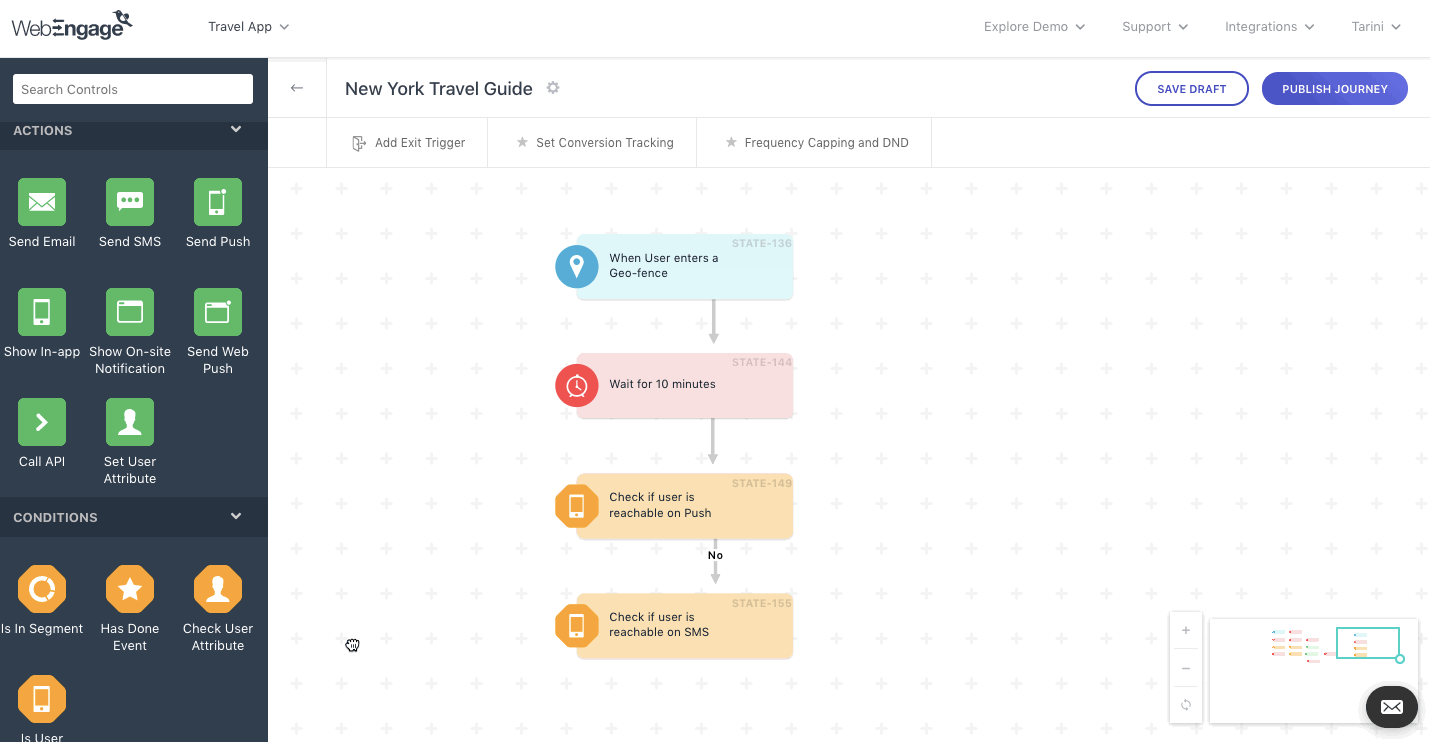Click the PUBLISH JOURNEY button

tap(1335, 89)
